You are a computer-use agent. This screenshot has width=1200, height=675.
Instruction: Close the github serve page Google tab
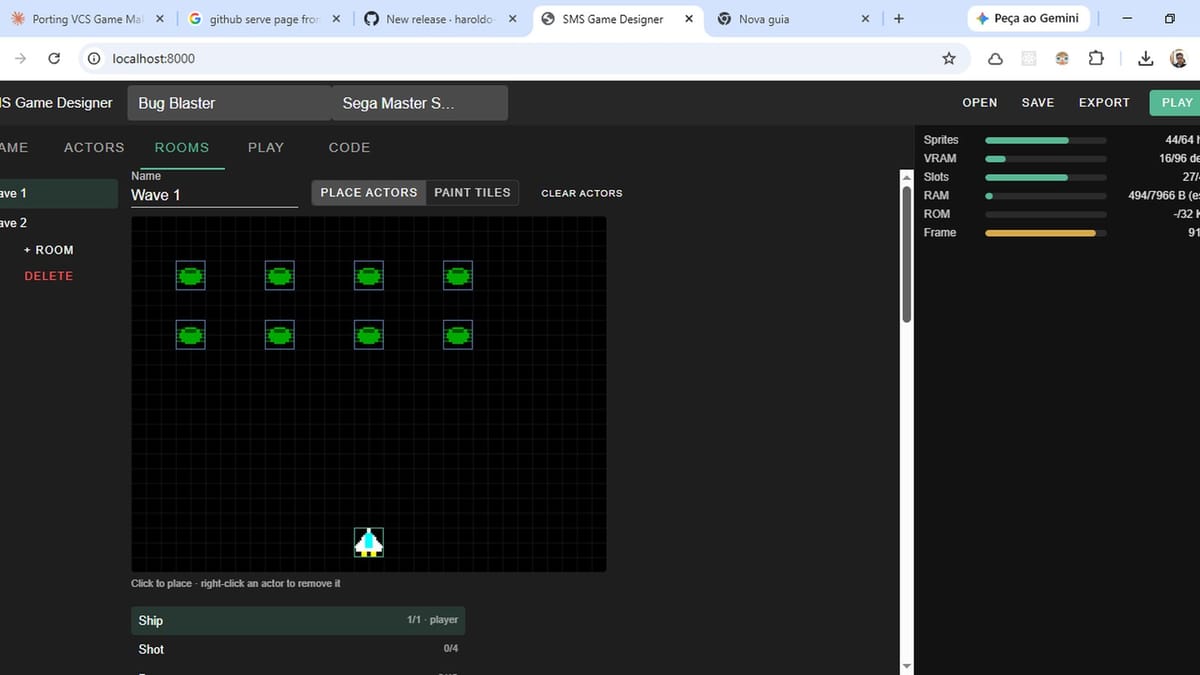coord(335,19)
